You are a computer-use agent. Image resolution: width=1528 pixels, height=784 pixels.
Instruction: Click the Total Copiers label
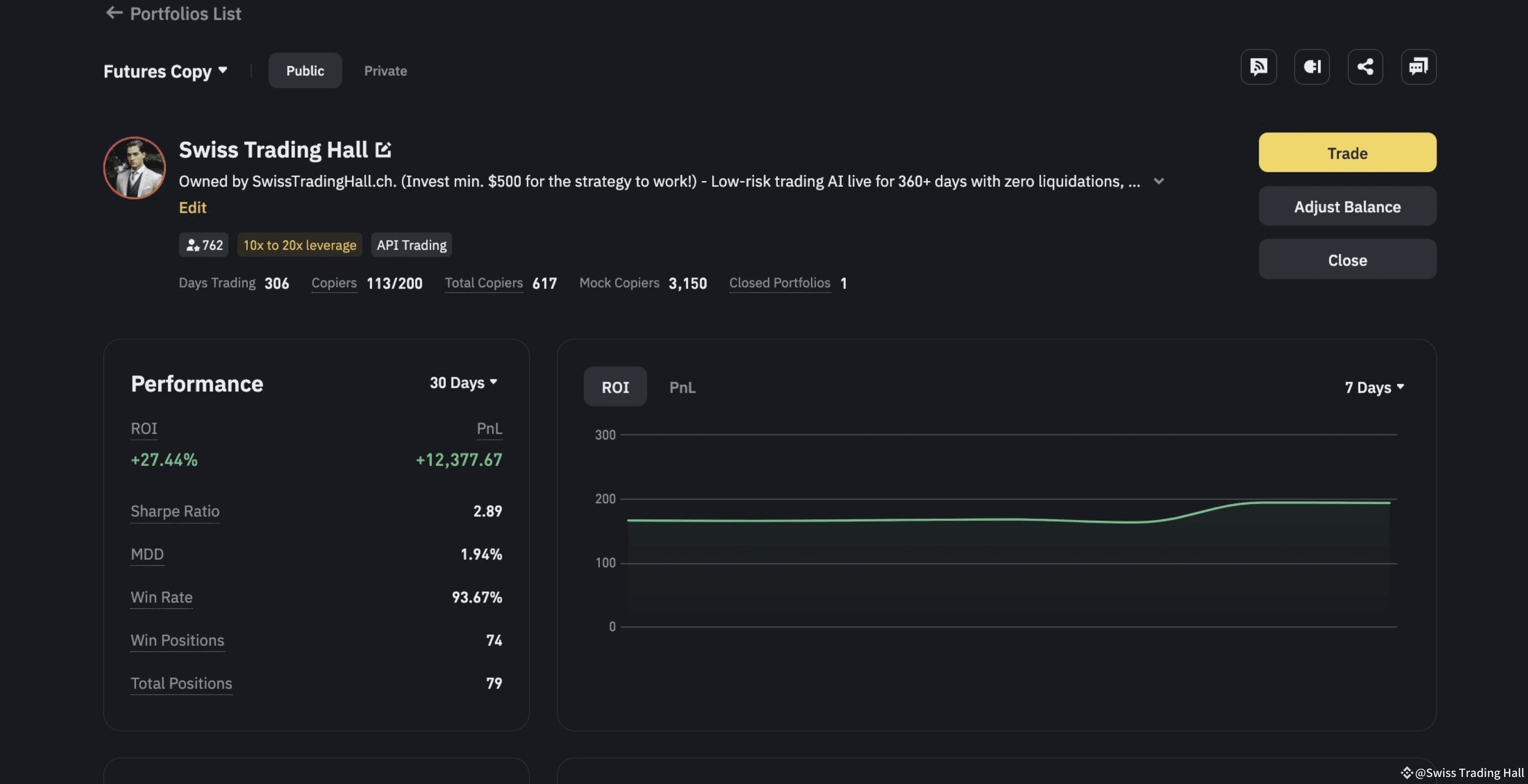pyautogui.click(x=483, y=283)
